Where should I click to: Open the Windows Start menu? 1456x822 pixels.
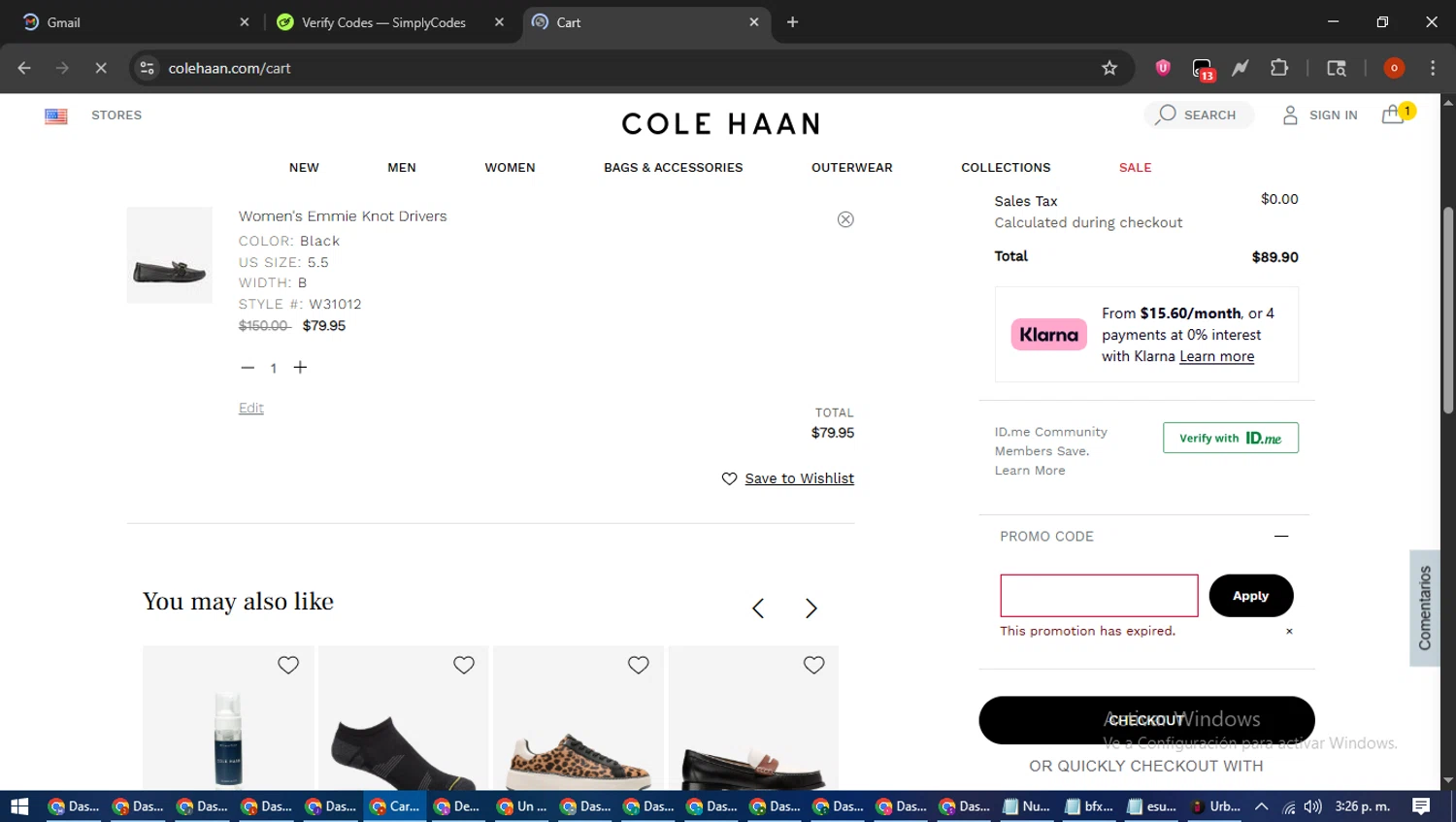click(19, 806)
